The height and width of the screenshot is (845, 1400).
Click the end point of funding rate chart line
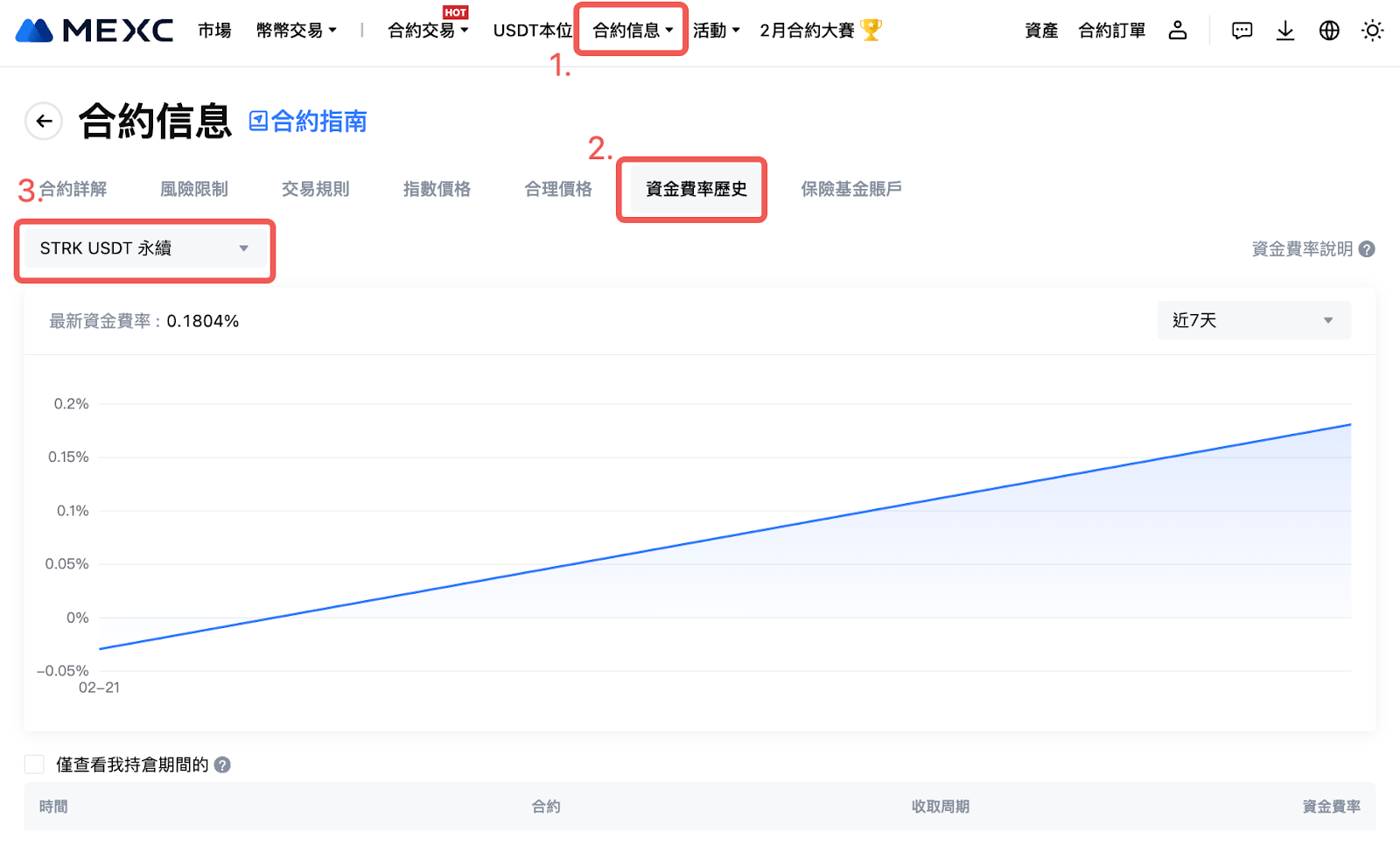pos(1350,425)
